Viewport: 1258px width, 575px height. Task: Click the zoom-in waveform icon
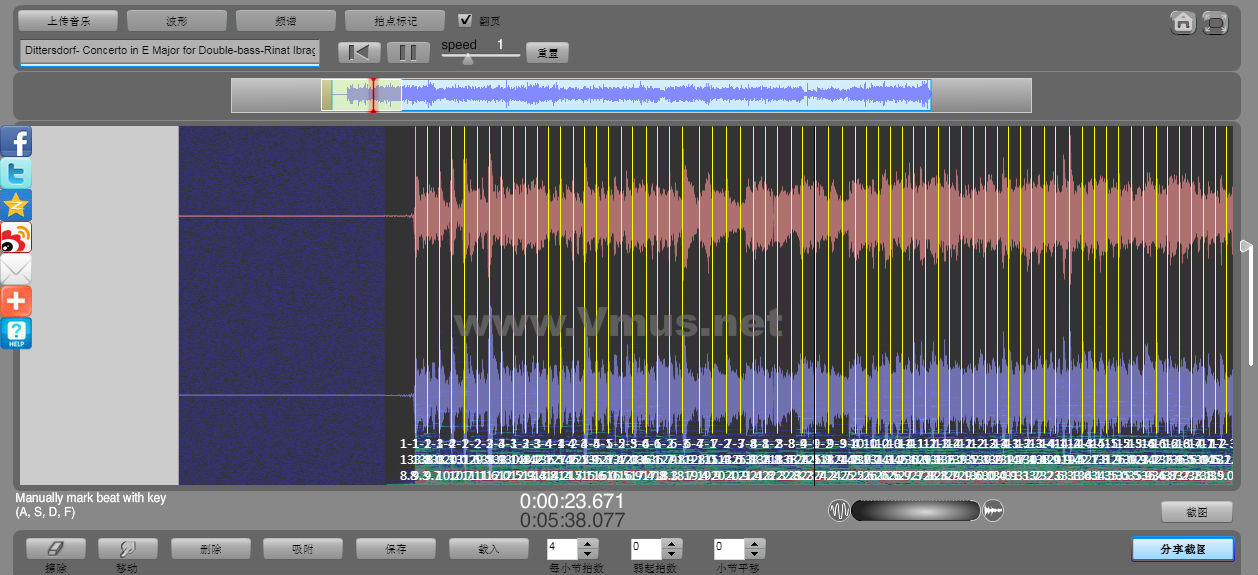point(993,511)
